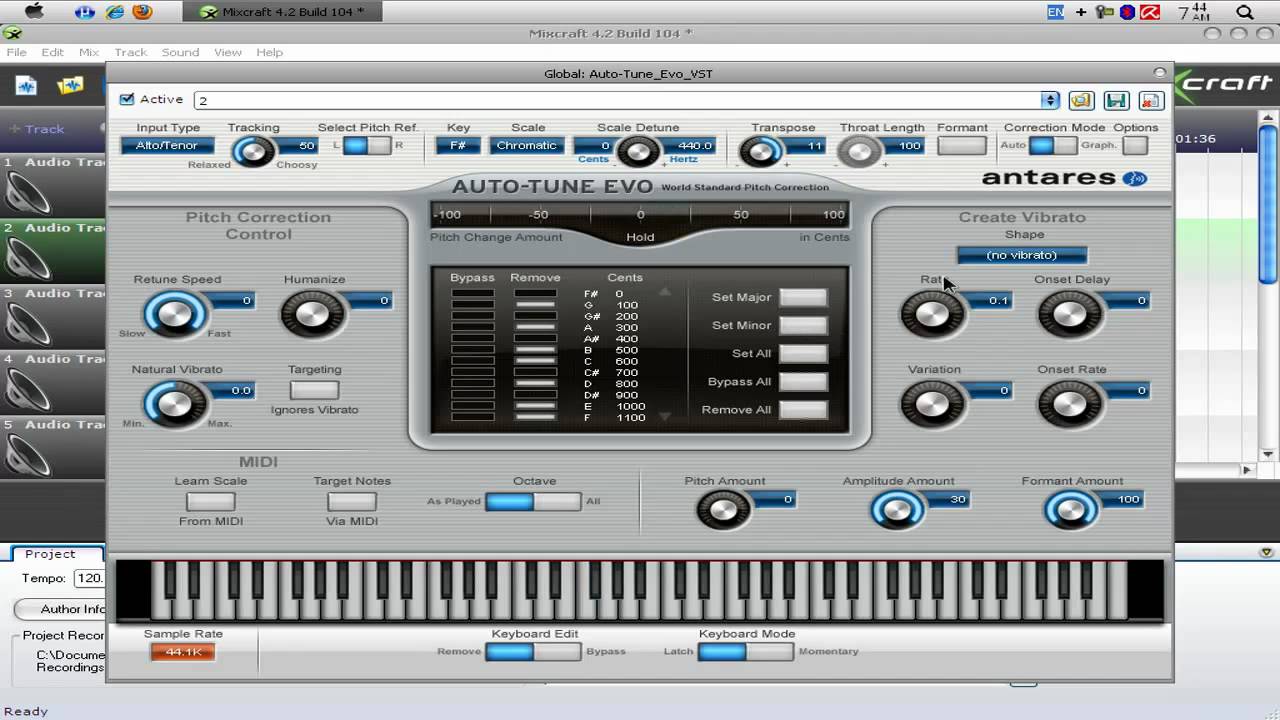The image size is (1280, 720).
Task: Click the EN language indicator icon
Action: [1055, 12]
